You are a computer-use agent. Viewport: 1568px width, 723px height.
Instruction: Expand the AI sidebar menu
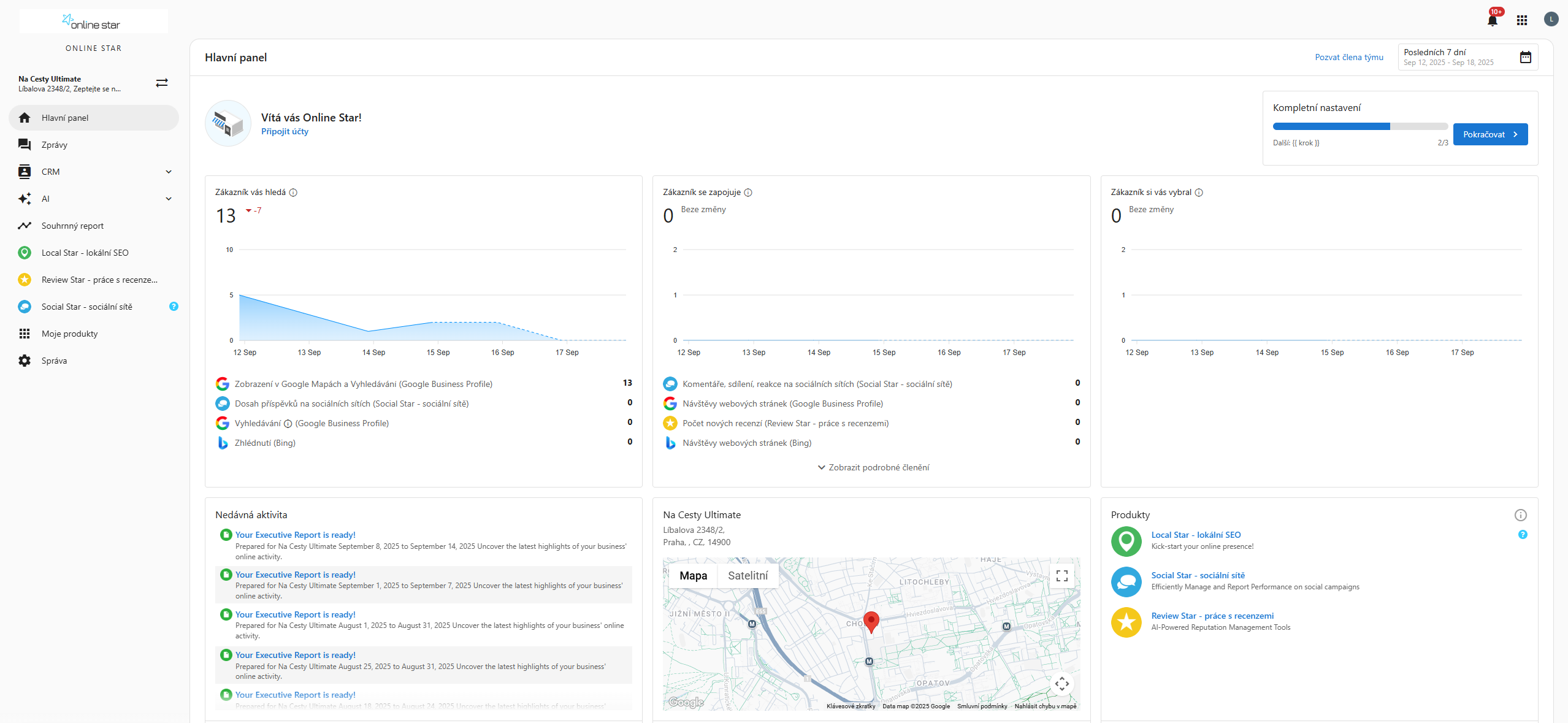click(x=169, y=199)
